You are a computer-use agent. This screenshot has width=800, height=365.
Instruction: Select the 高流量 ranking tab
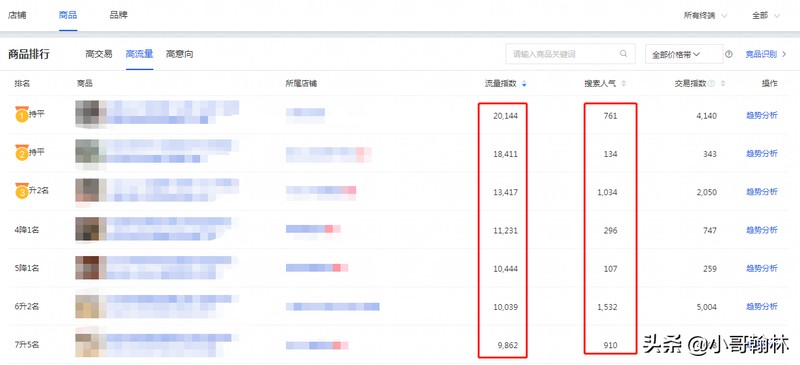(x=139, y=54)
